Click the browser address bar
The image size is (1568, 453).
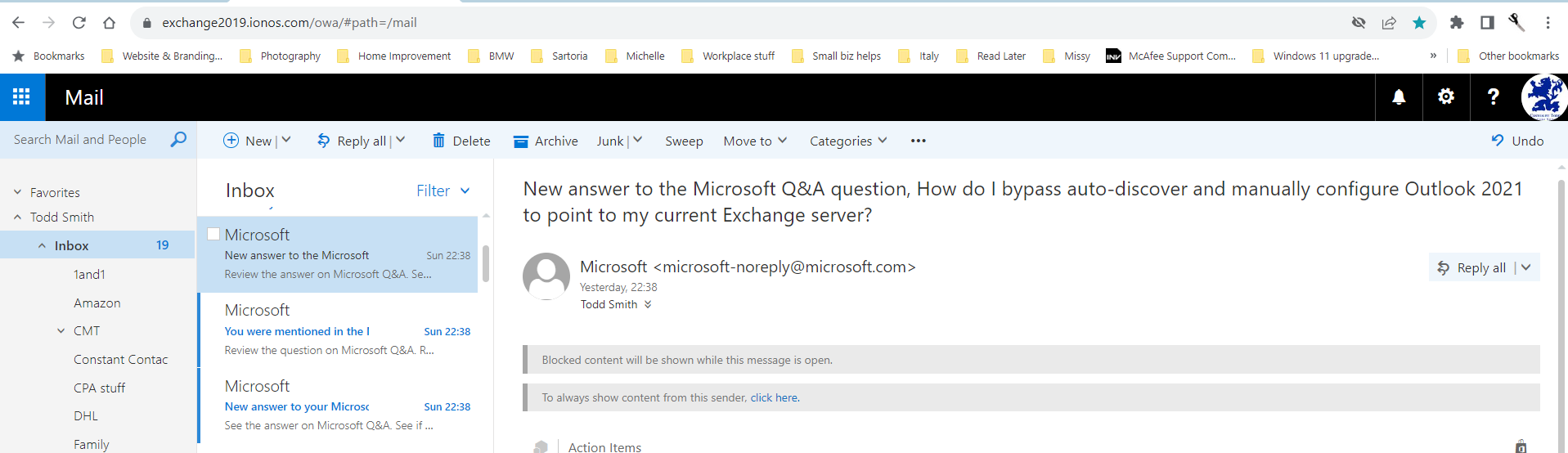[736, 23]
